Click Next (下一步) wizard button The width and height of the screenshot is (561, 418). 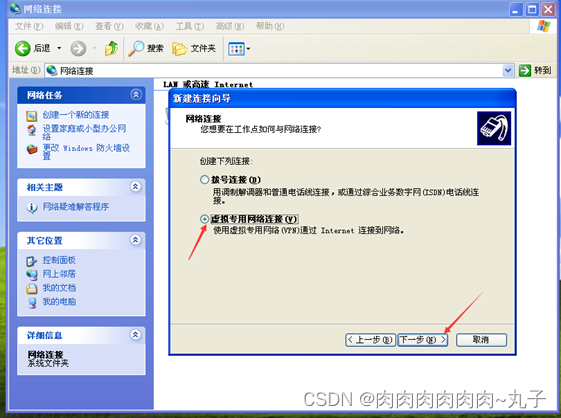coord(423,340)
